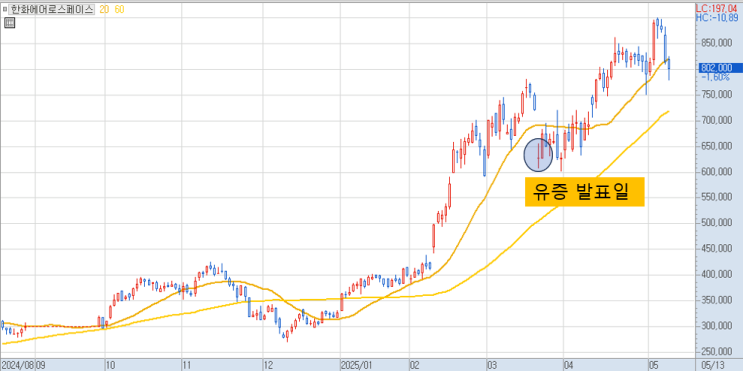This screenshot has height=371, width=743.
Task: Click the tiny square expander before 한화에어로스페이스
Action: [x=4, y=9]
